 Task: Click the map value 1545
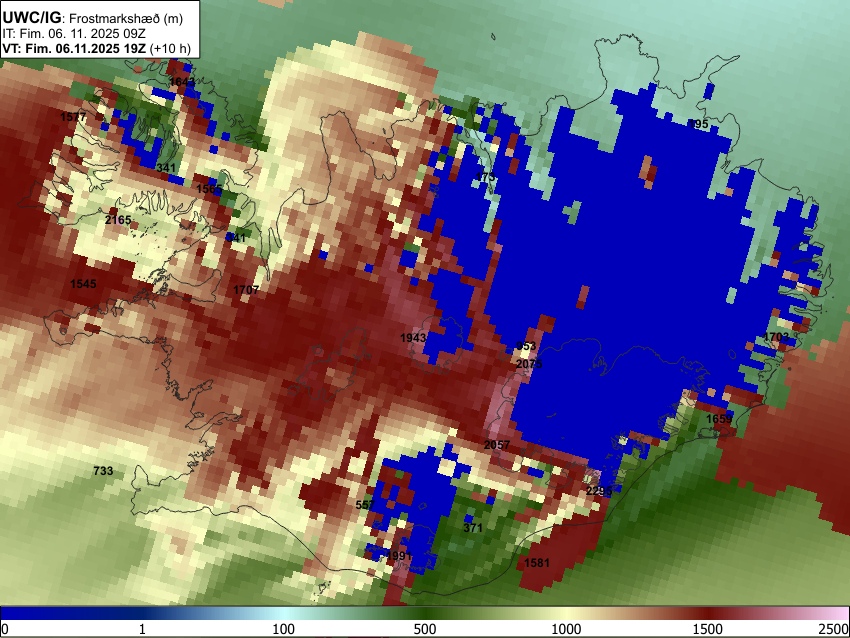[83, 284]
